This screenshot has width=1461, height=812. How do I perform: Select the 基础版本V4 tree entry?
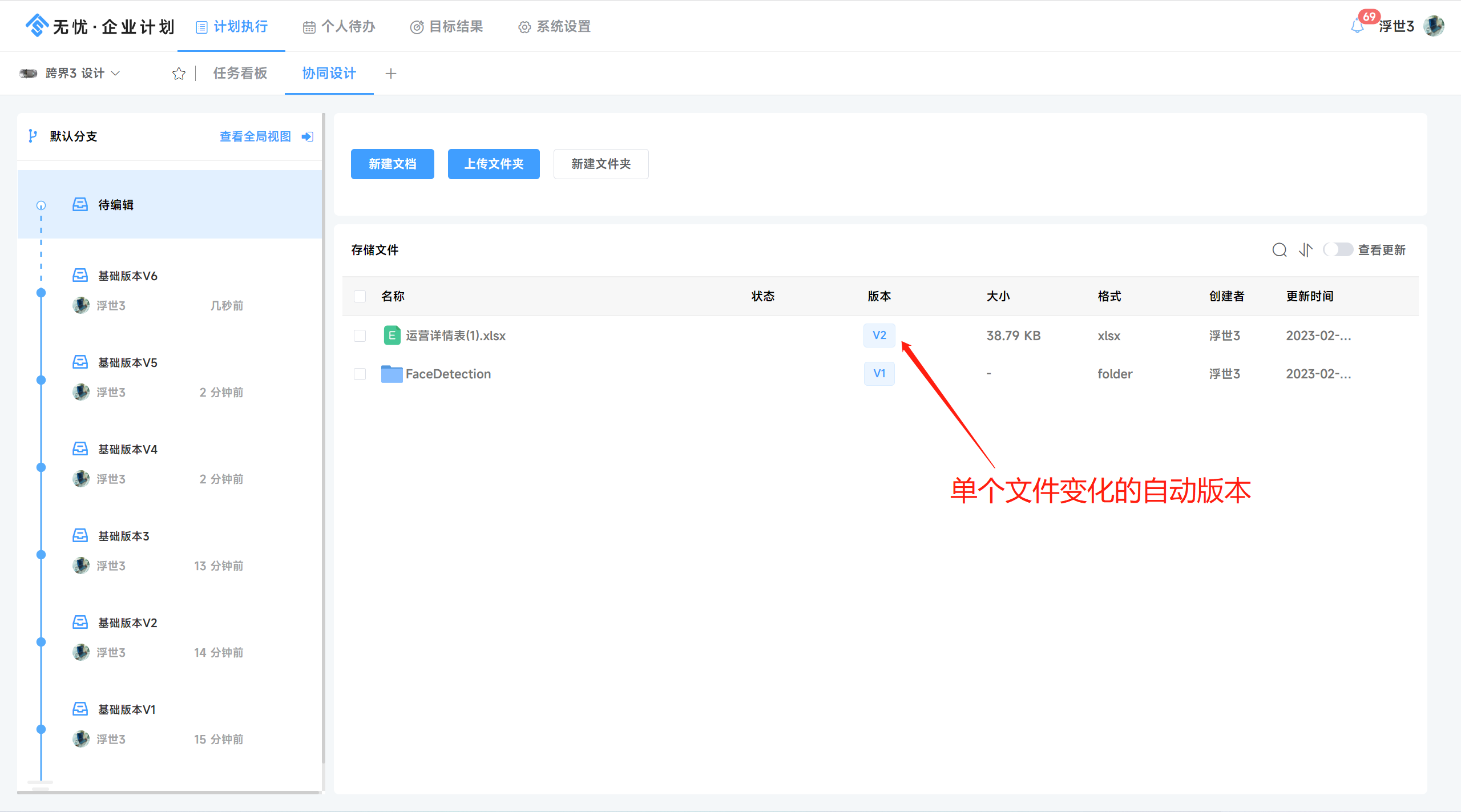click(127, 450)
